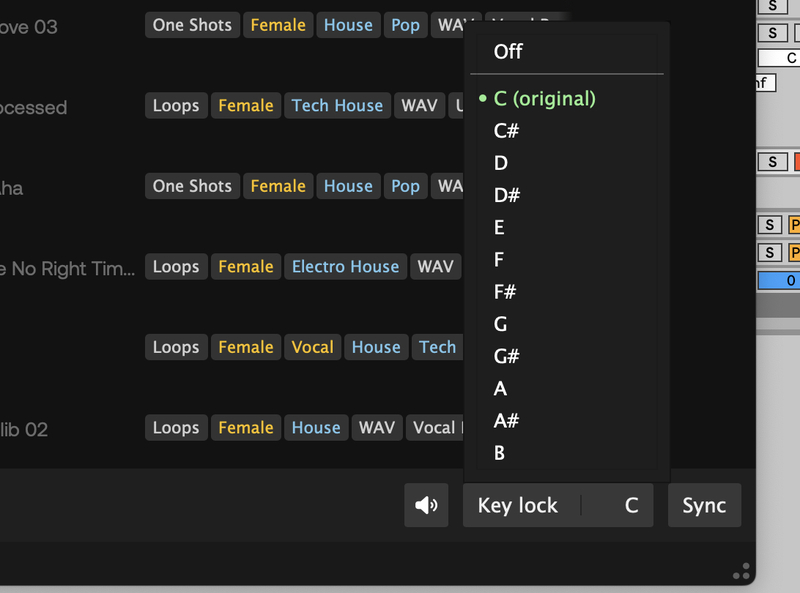
Task: Choose C (original) from the key list
Action: coord(544,98)
